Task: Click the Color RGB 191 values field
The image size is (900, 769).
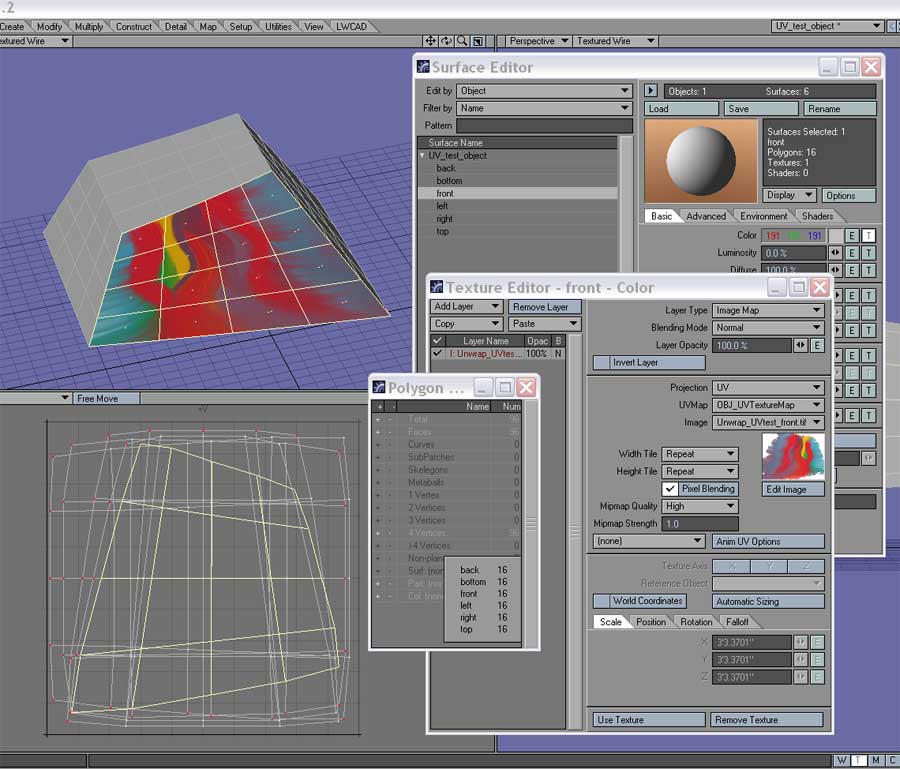Action: [794, 235]
